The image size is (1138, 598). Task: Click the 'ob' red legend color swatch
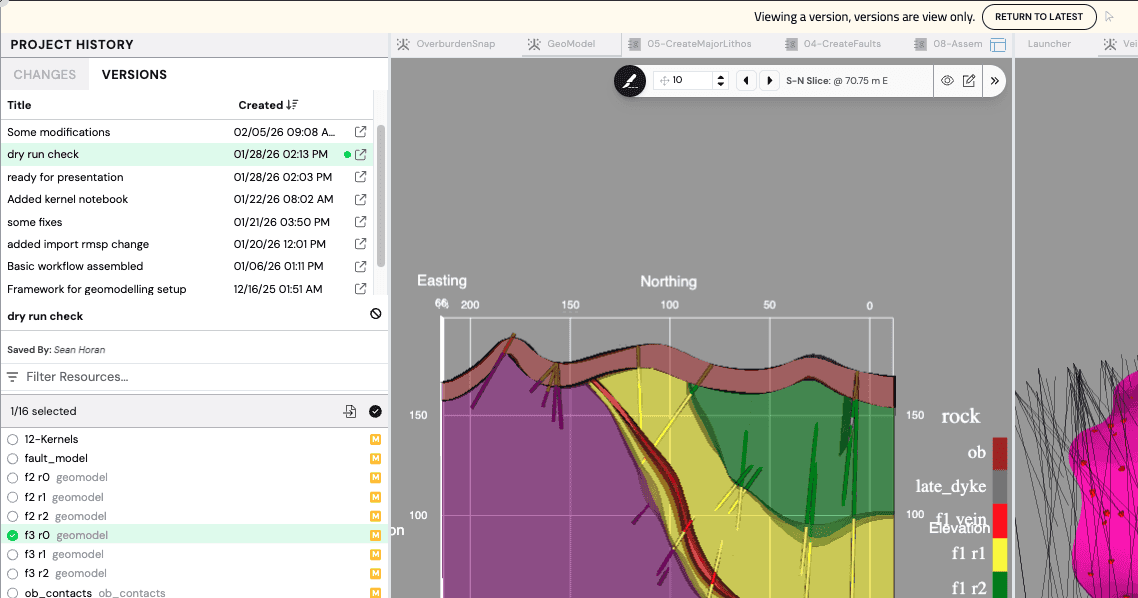(x=999, y=454)
